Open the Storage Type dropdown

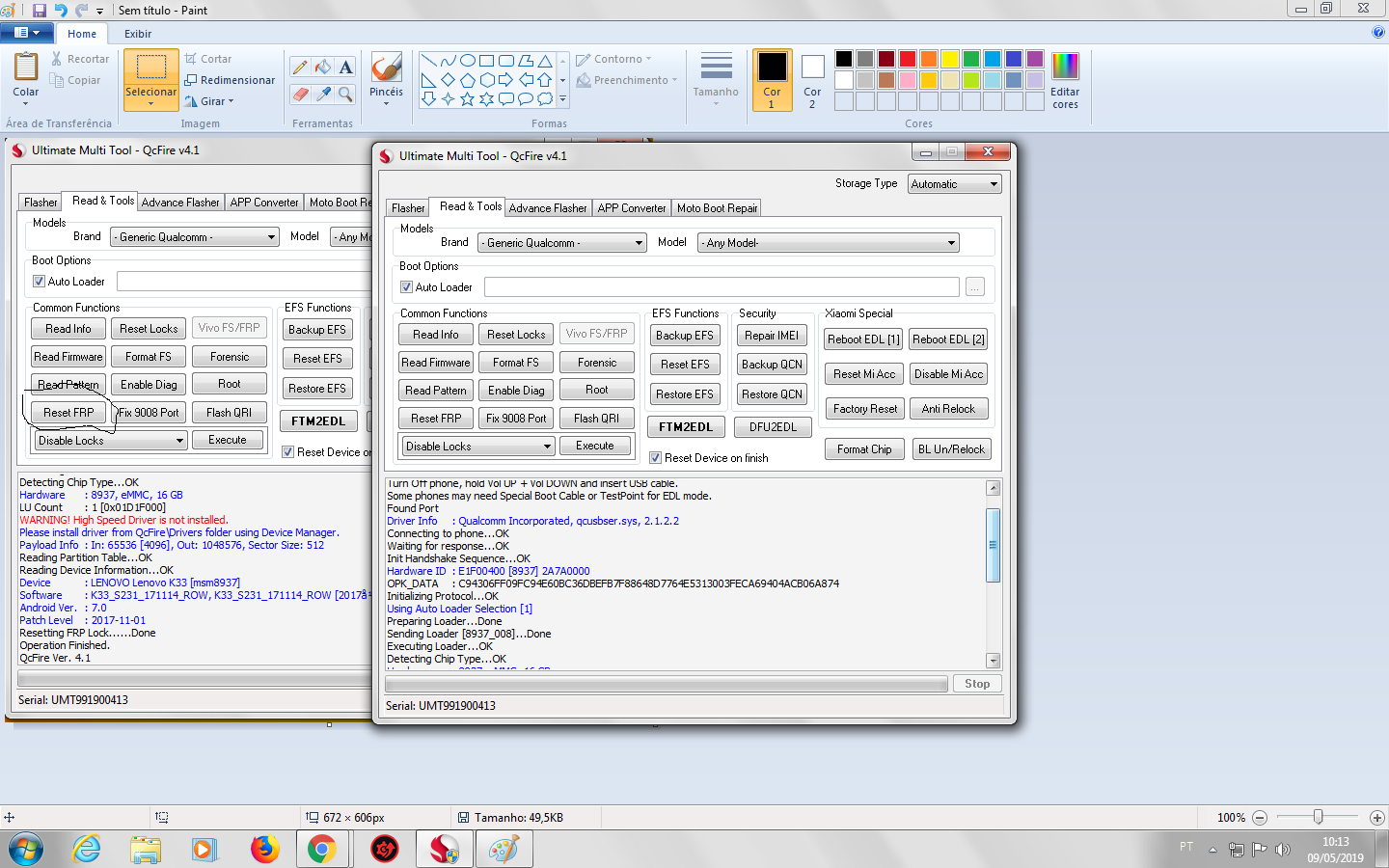pyautogui.click(x=955, y=184)
